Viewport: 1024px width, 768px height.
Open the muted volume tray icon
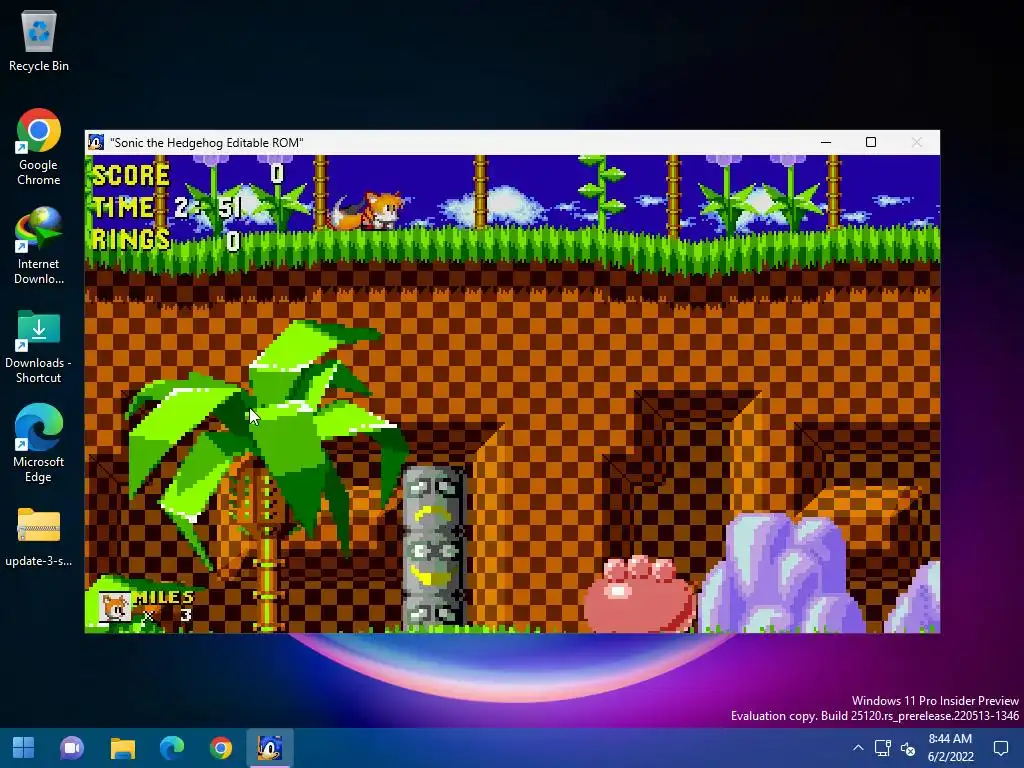coord(908,748)
